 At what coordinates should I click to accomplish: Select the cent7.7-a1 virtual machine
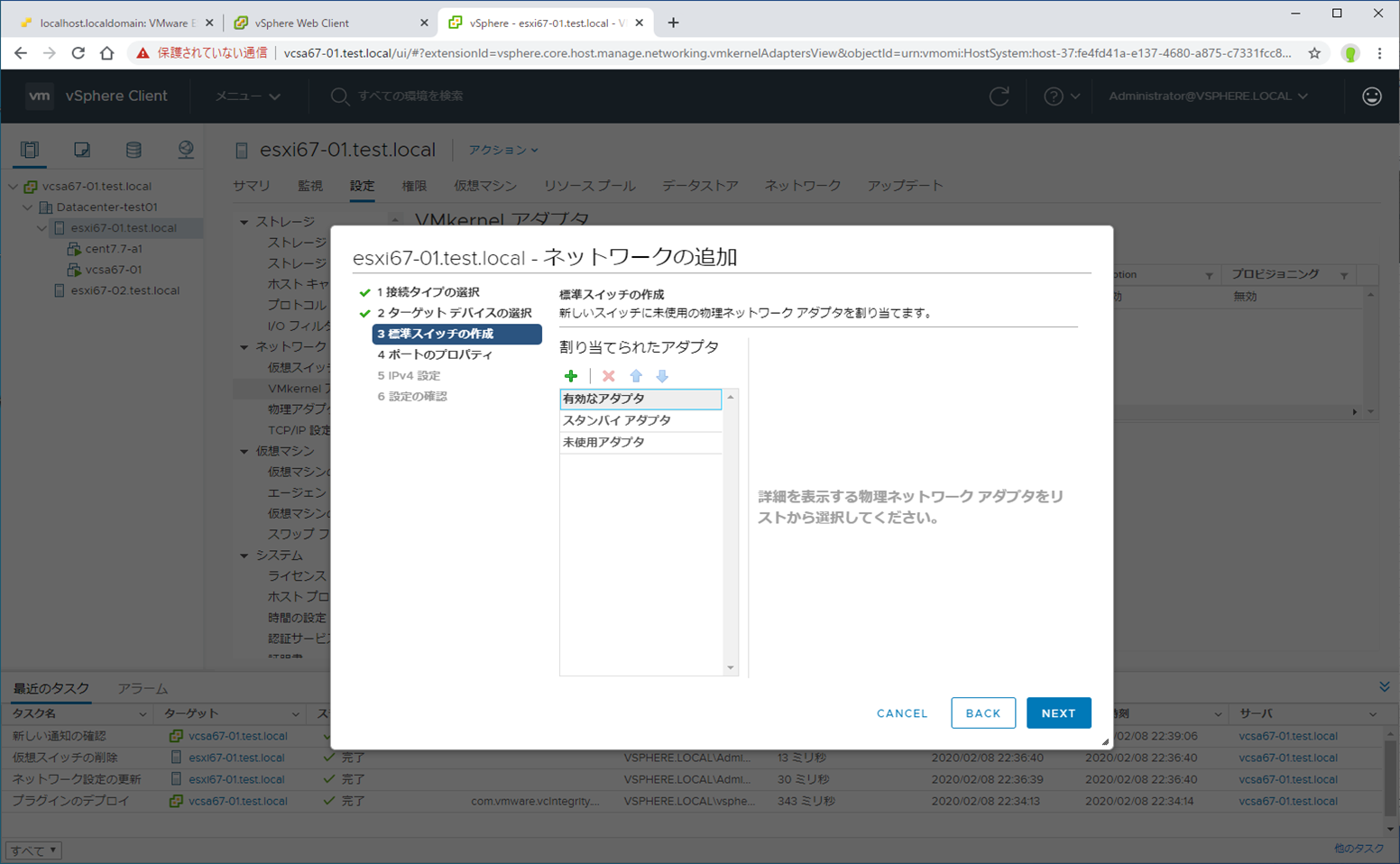114,249
